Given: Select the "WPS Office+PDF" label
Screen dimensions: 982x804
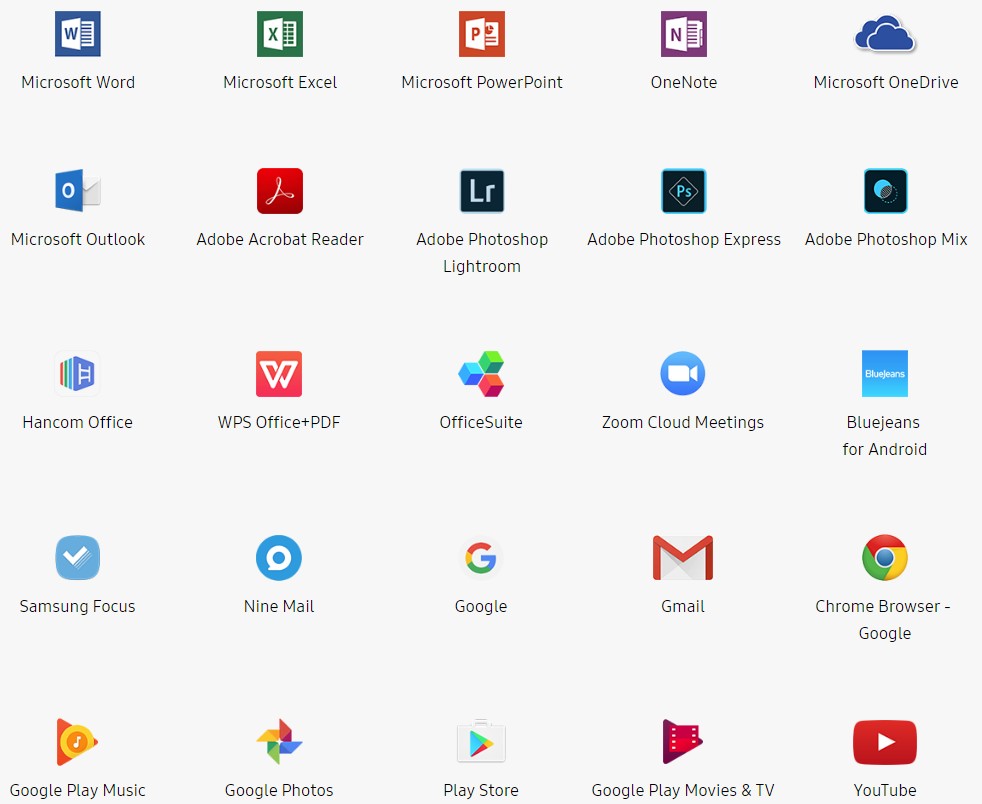Looking at the screenshot, I should pos(279,422).
